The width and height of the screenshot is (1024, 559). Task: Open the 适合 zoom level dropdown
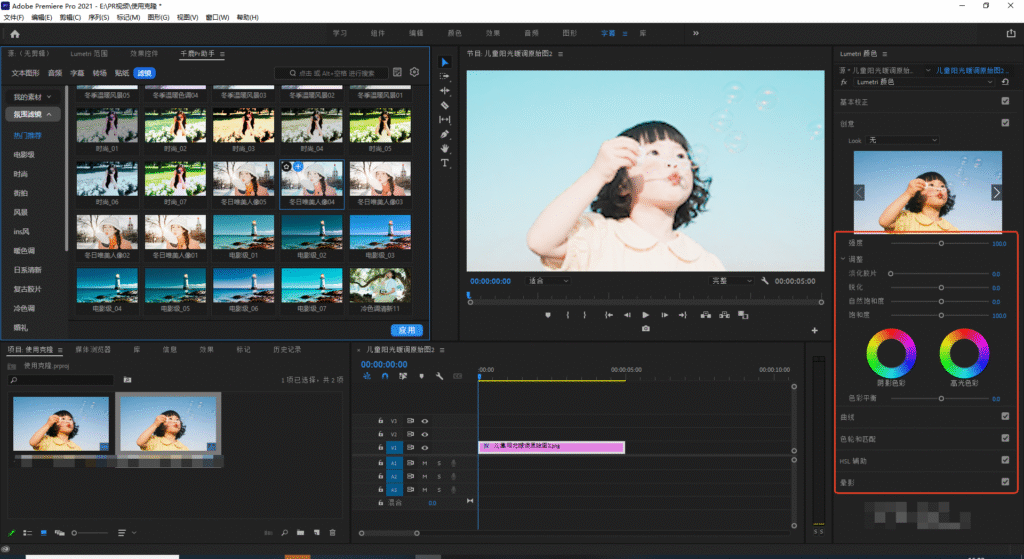coord(547,281)
